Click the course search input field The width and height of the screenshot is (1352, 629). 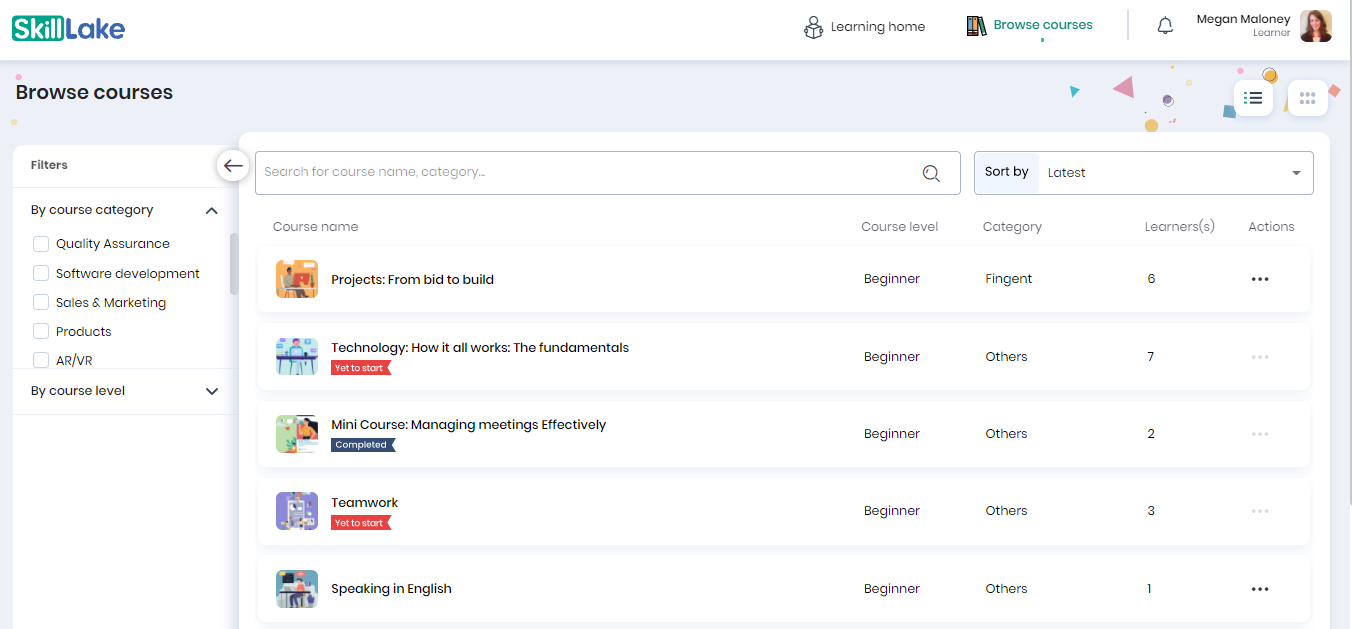pos(585,173)
